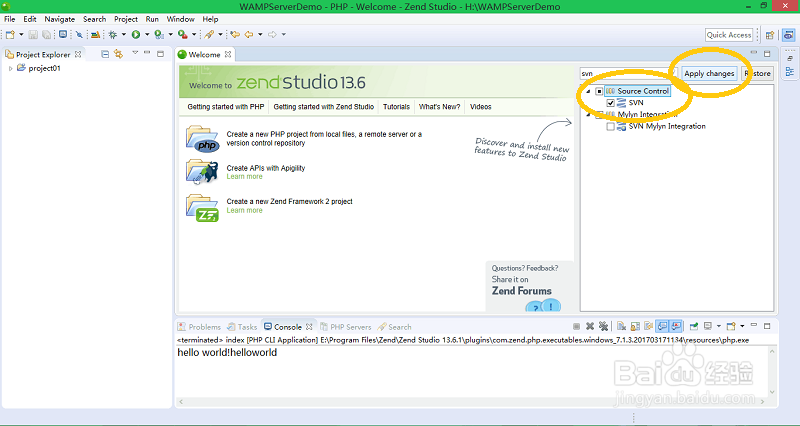Open the Window menu
Viewport: 800px width, 426px height.
click(181, 19)
